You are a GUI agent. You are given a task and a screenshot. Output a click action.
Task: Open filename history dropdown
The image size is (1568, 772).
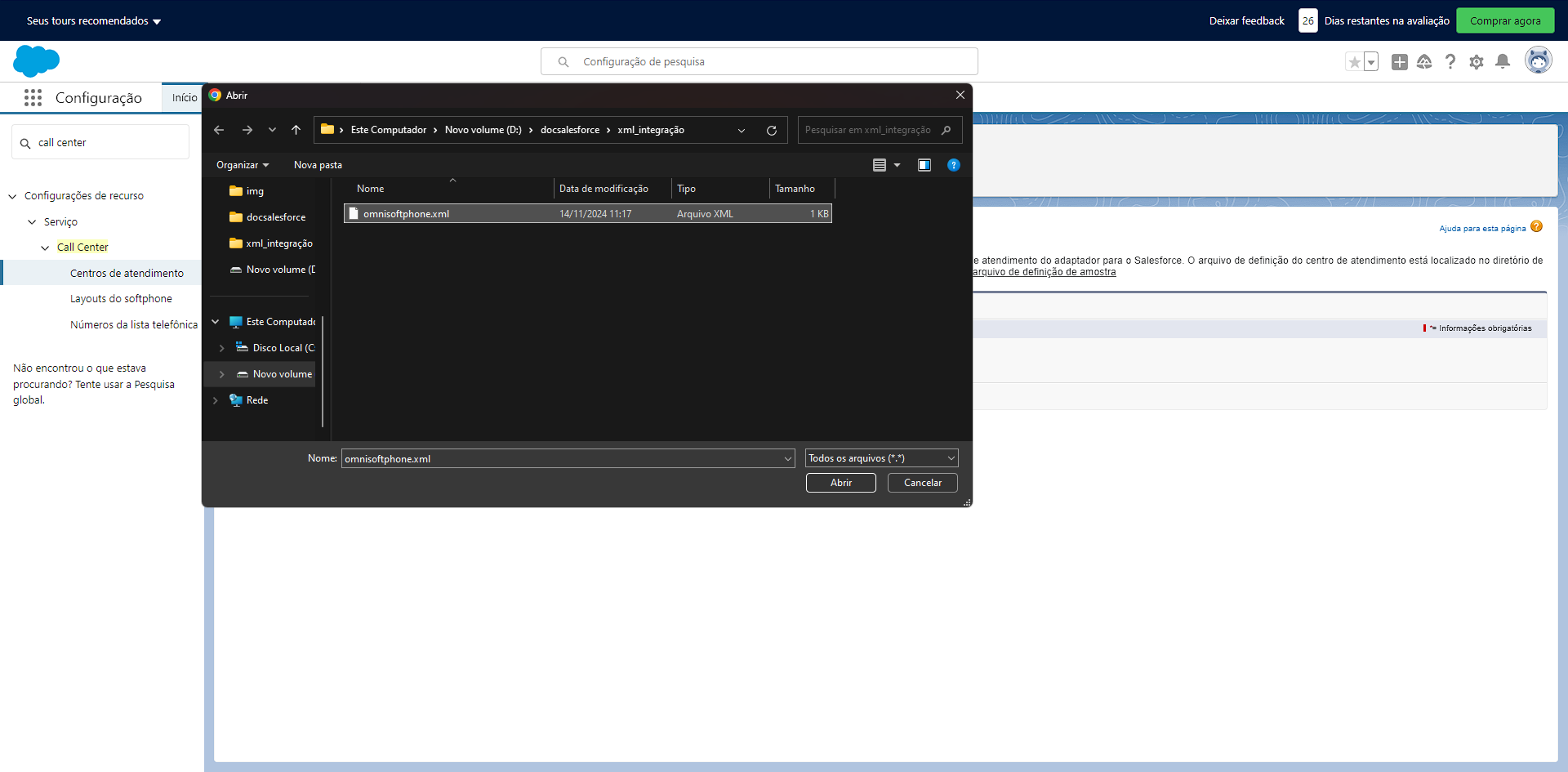(788, 458)
